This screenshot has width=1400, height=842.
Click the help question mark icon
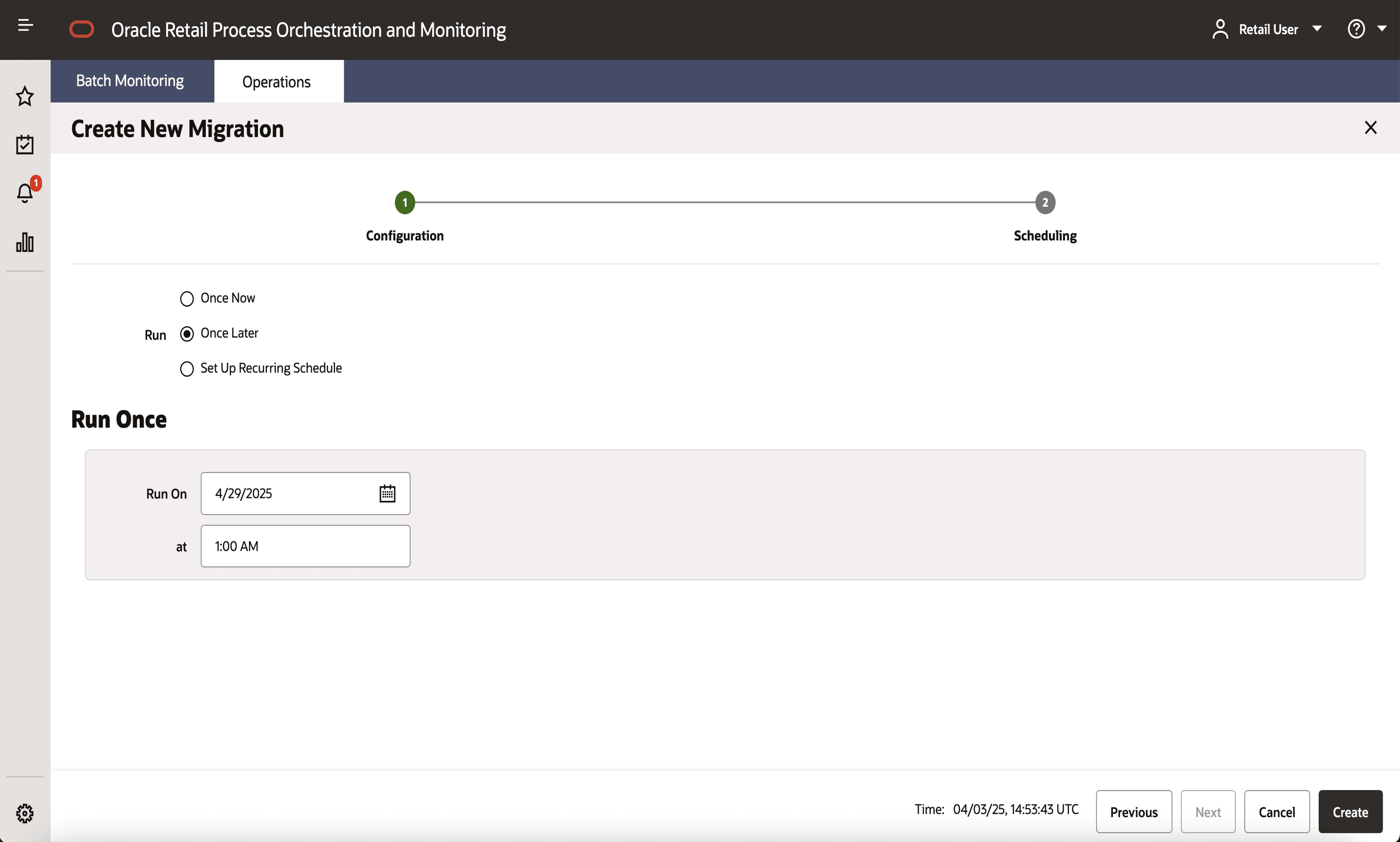click(x=1356, y=29)
